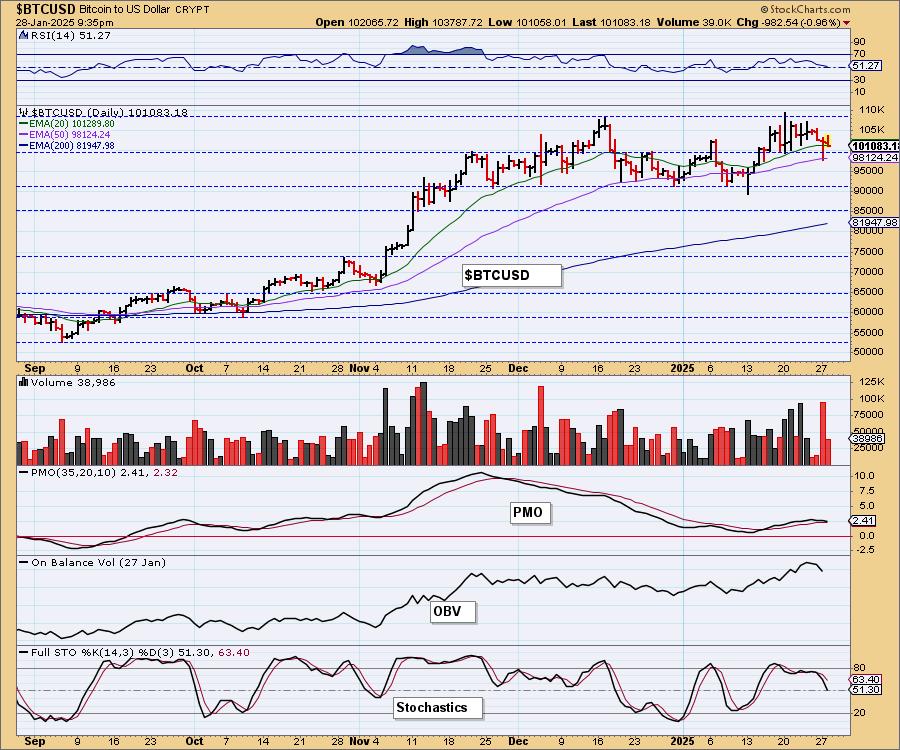900x750 pixels.
Task: Click the Volume 38,986 legend text
Action: tap(73, 383)
